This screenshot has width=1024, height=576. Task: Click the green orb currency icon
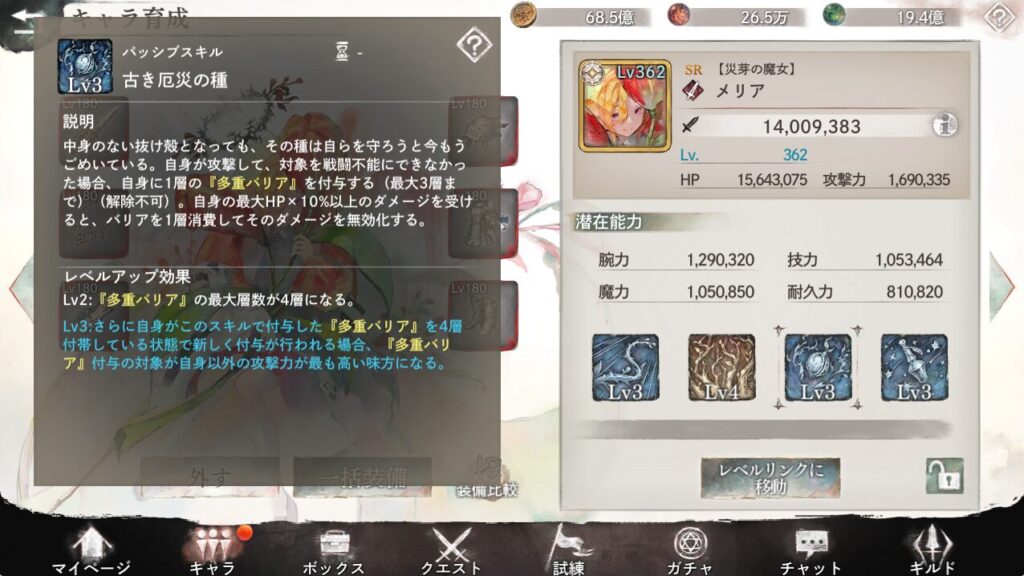pos(834,15)
